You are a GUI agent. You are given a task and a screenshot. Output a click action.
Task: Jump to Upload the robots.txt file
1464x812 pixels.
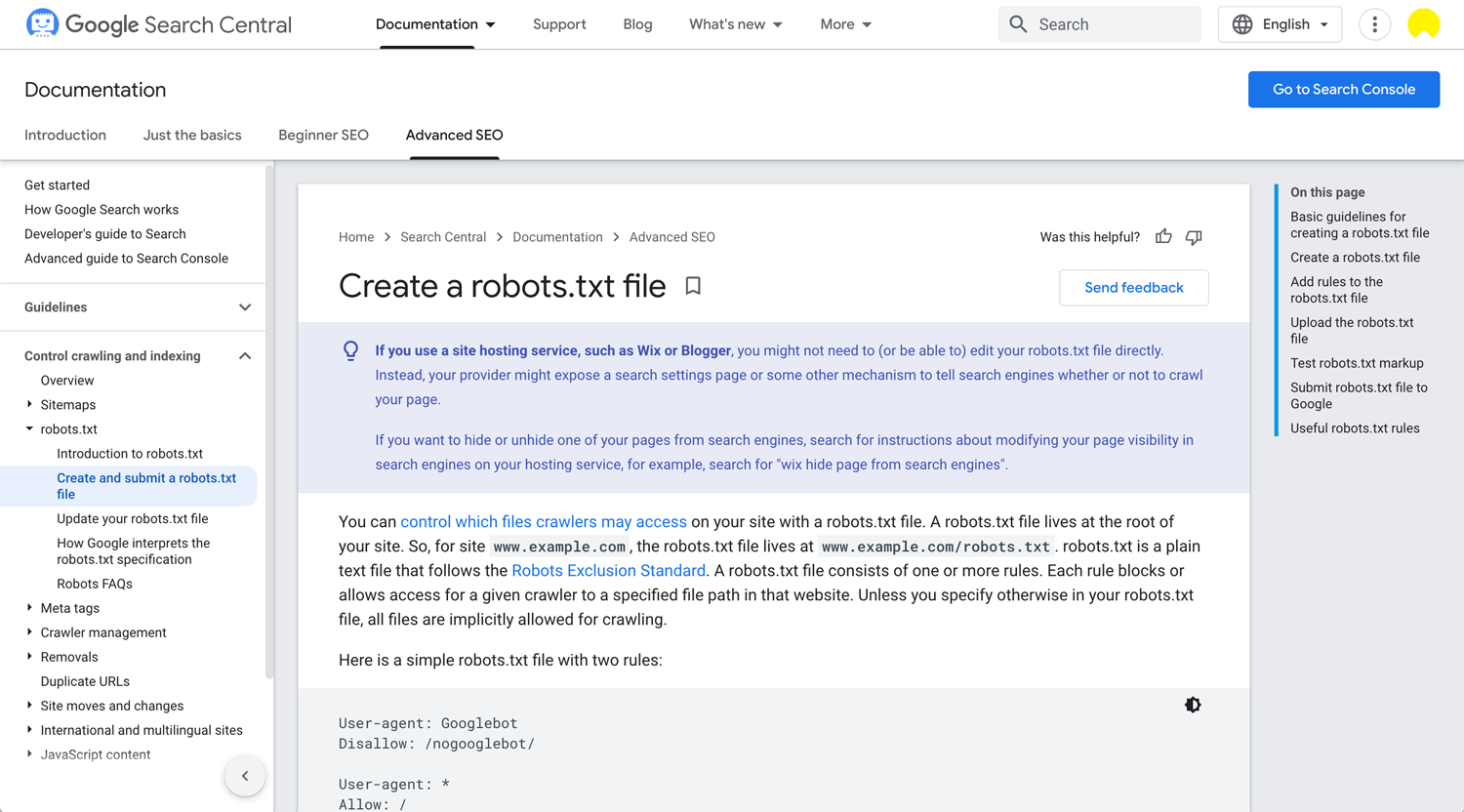(1352, 331)
